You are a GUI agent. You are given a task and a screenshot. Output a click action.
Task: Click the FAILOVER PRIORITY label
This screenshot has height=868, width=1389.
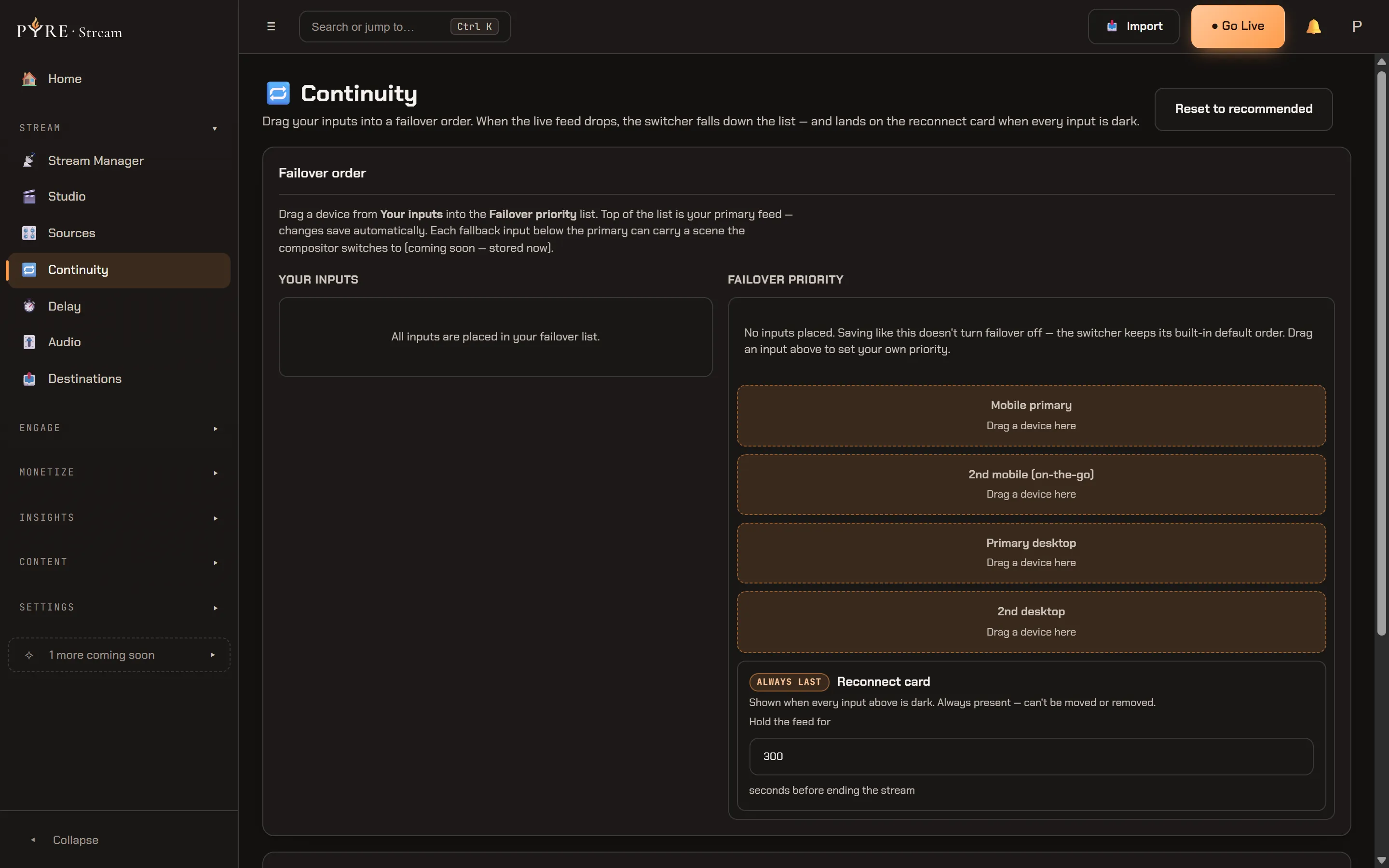click(x=785, y=280)
